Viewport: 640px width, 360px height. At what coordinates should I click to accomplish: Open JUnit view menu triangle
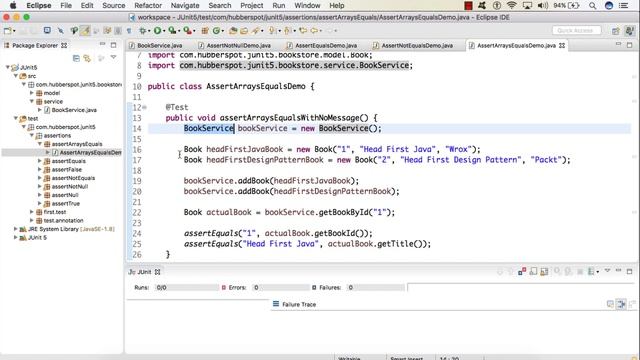(x=608, y=270)
